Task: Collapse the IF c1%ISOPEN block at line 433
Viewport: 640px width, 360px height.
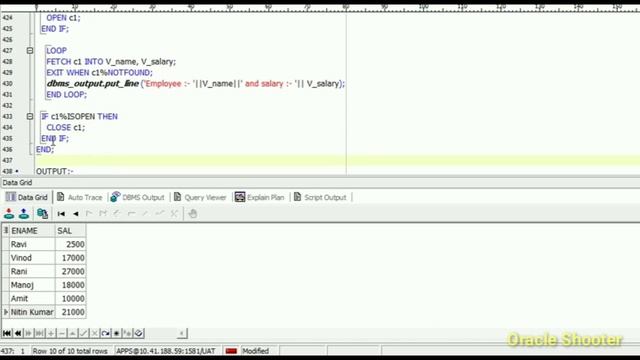Action: click(30, 117)
